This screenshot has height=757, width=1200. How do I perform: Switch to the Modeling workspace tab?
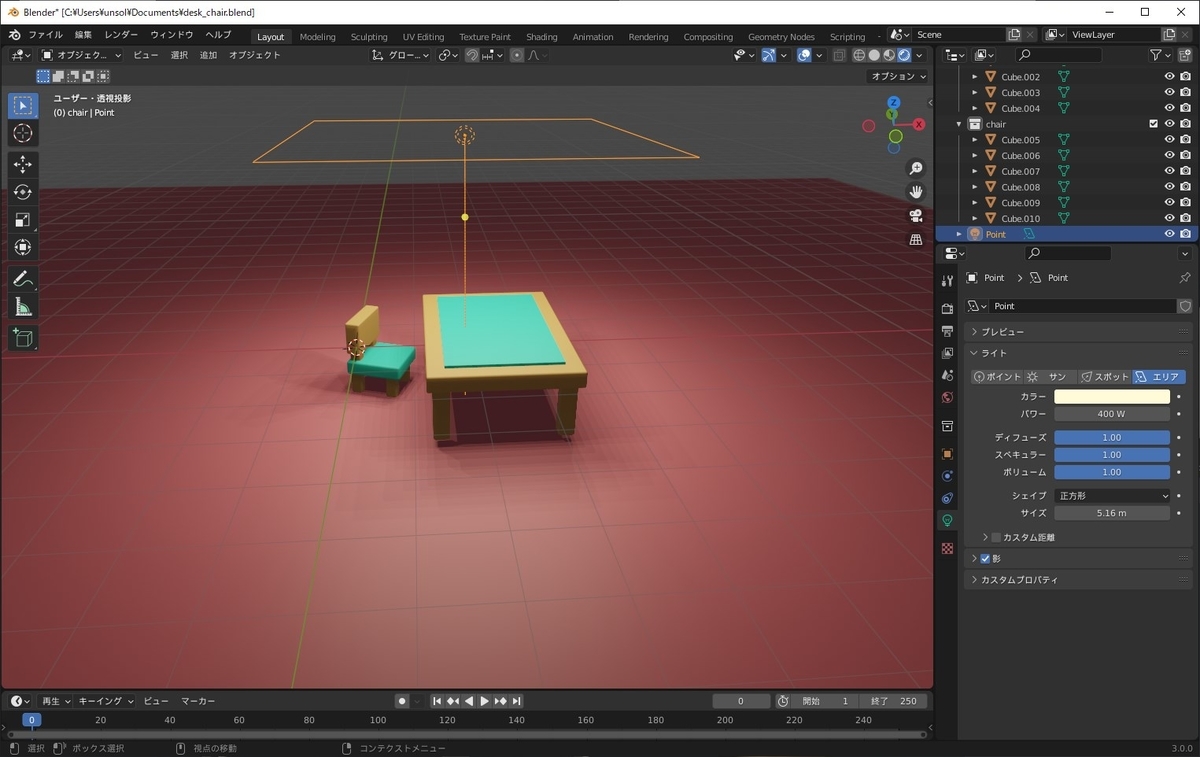(318, 37)
